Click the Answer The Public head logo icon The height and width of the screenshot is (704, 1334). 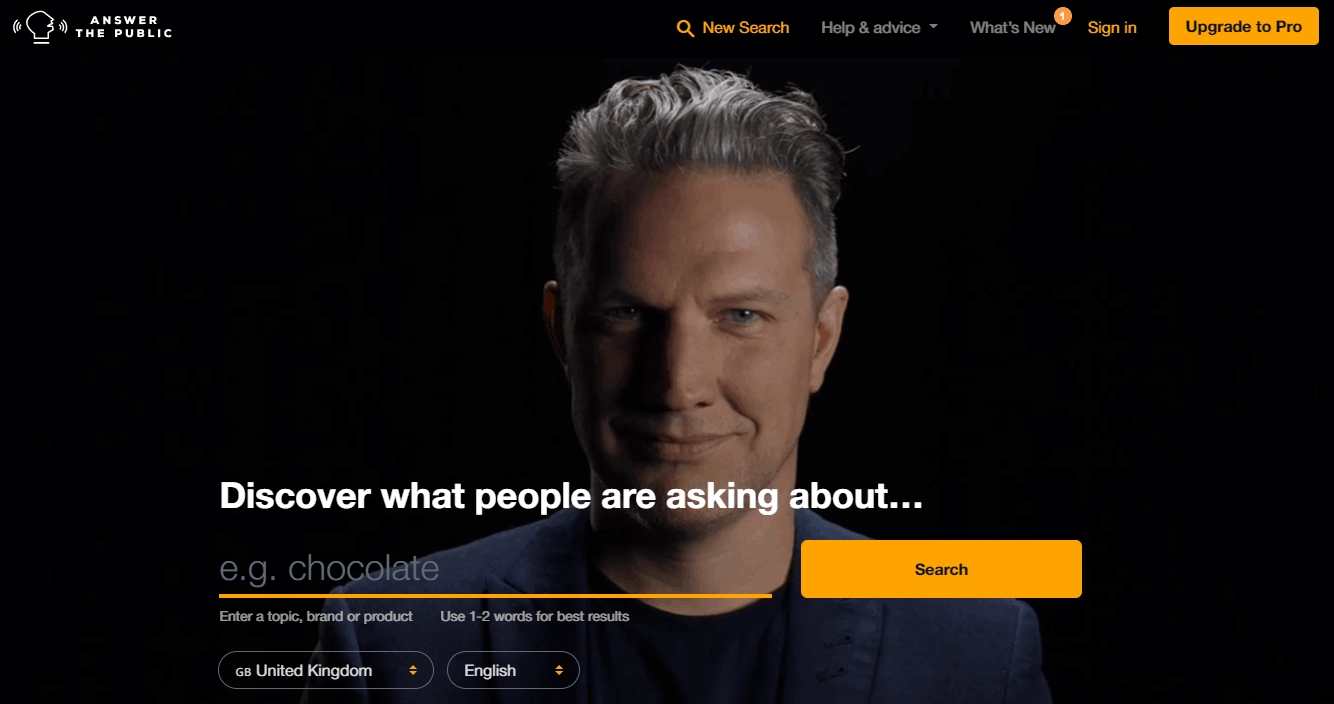tap(40, 27)
